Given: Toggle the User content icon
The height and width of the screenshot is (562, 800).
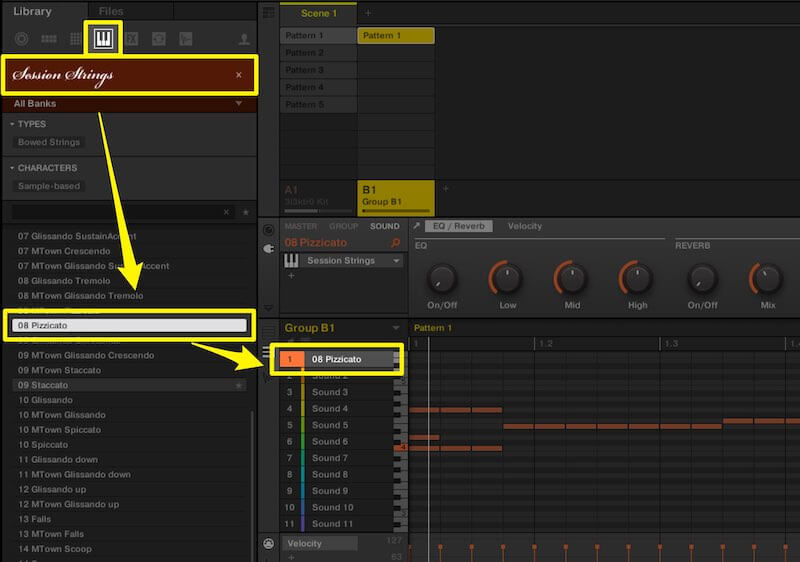Looking at the screenshot, I should [x=244, y=39].
